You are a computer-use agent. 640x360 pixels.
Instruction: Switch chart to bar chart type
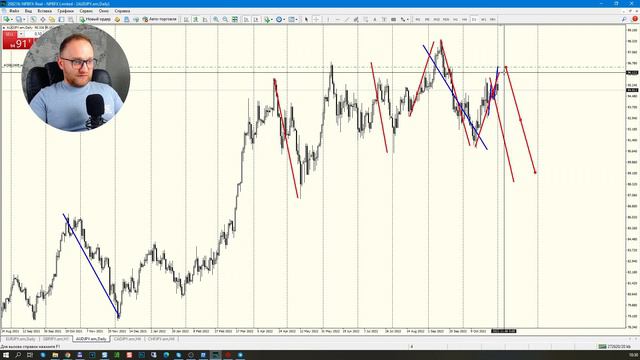[186, 19]
